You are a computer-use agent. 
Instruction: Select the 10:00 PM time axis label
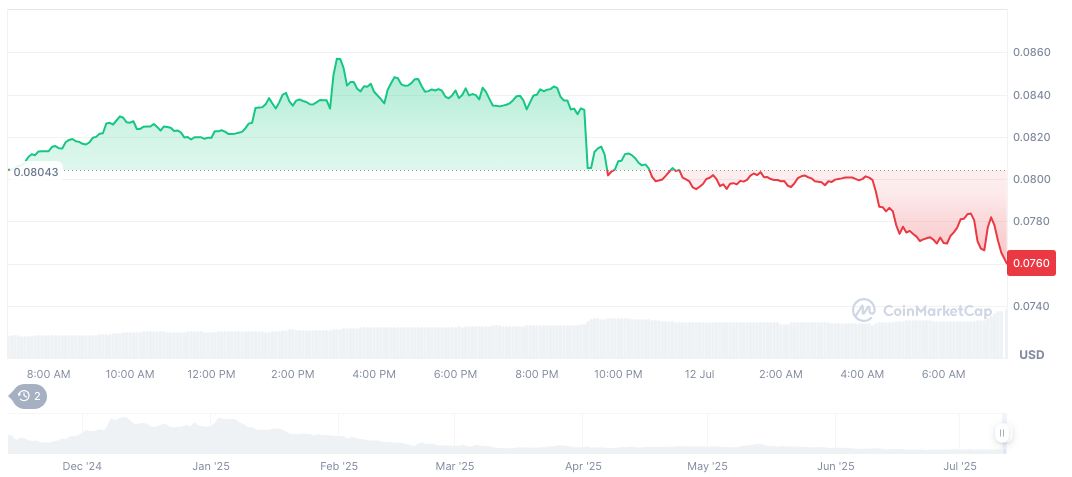(618, 374)
